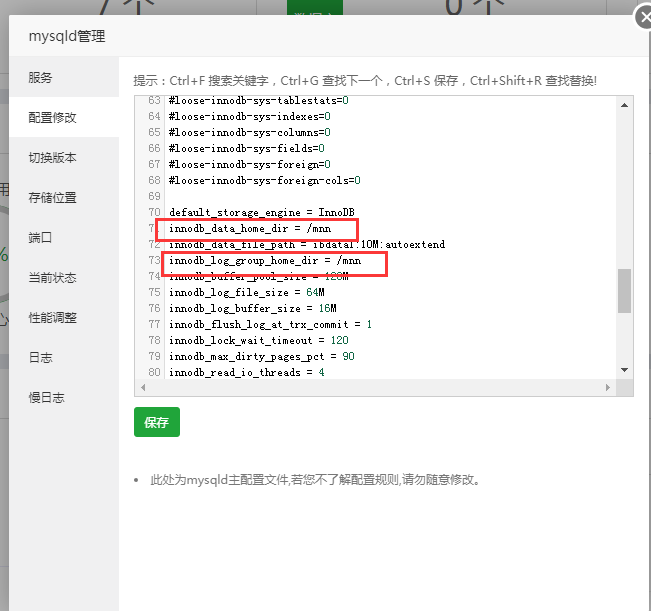This screenshot has height=611, width=651.
Task: Click the innodb_read_io_threads = 4 line
Action: click(x=247, y=372)
